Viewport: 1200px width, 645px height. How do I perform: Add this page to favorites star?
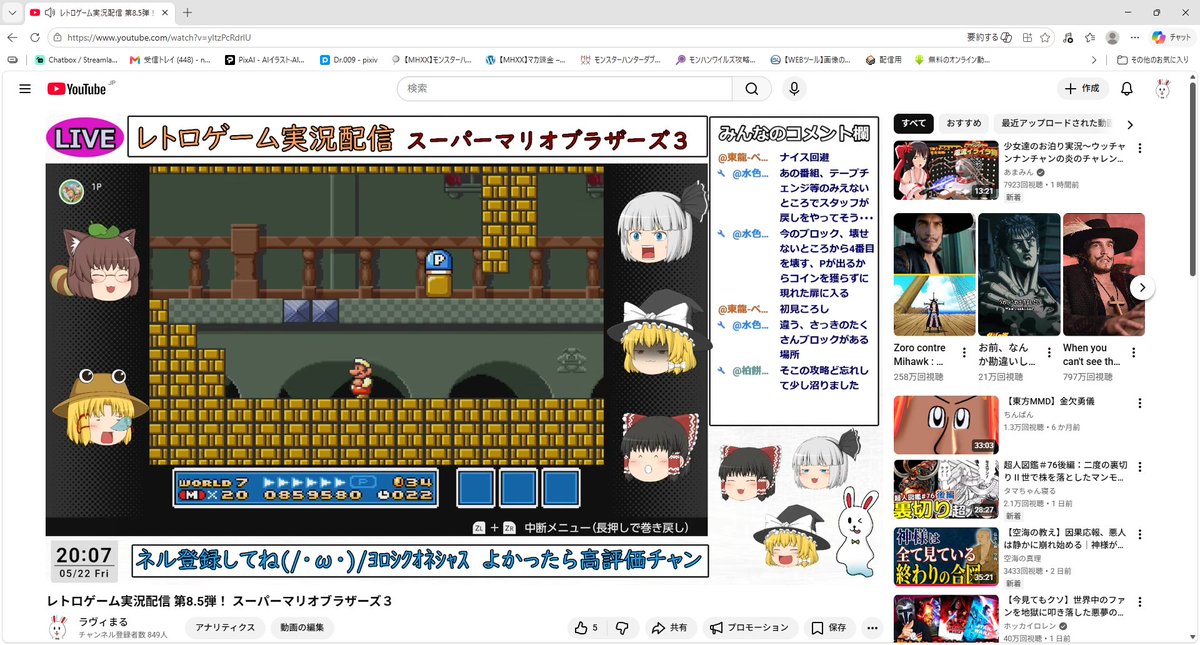tap(1045, 37)
